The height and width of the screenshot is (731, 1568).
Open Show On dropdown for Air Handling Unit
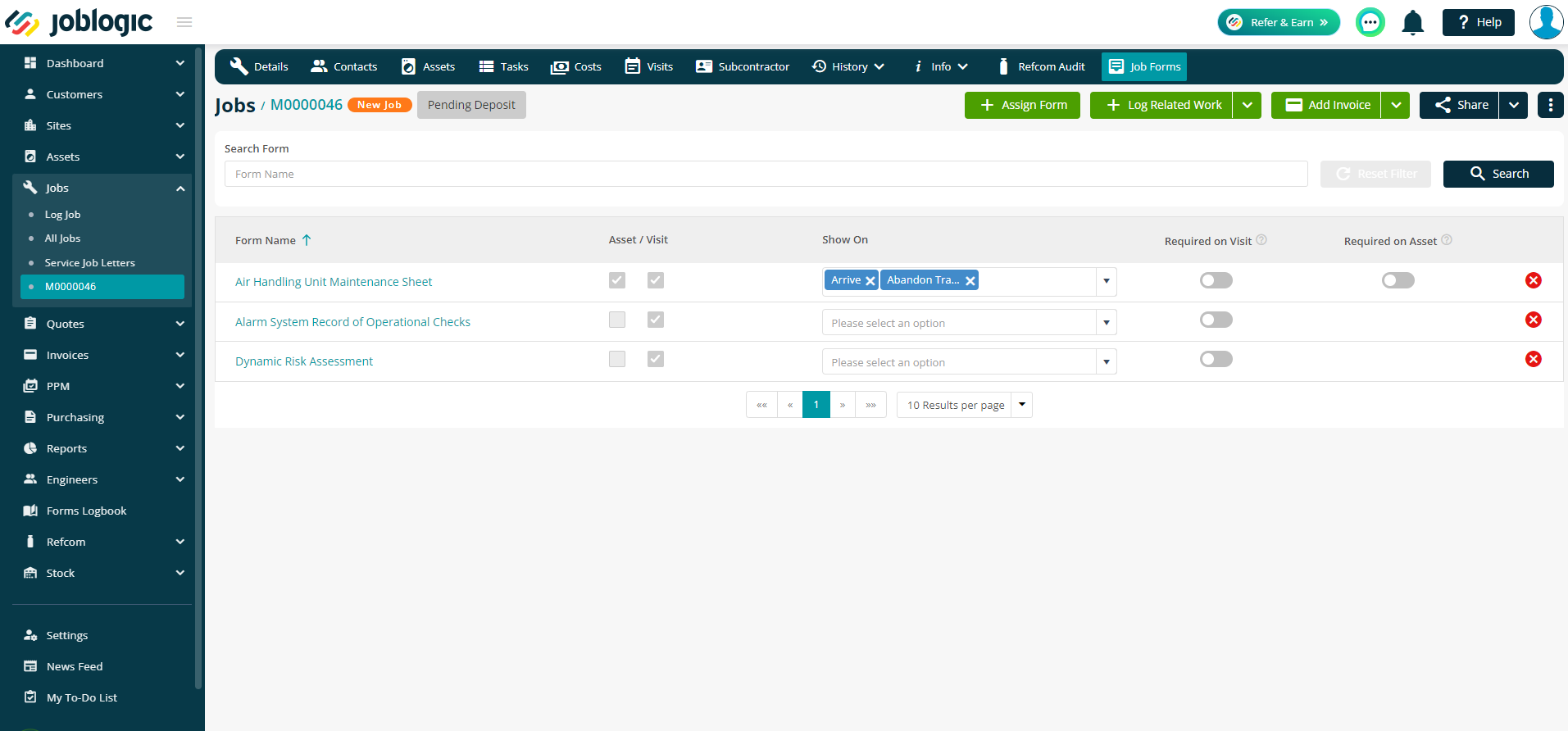[x=1107, y=281]
